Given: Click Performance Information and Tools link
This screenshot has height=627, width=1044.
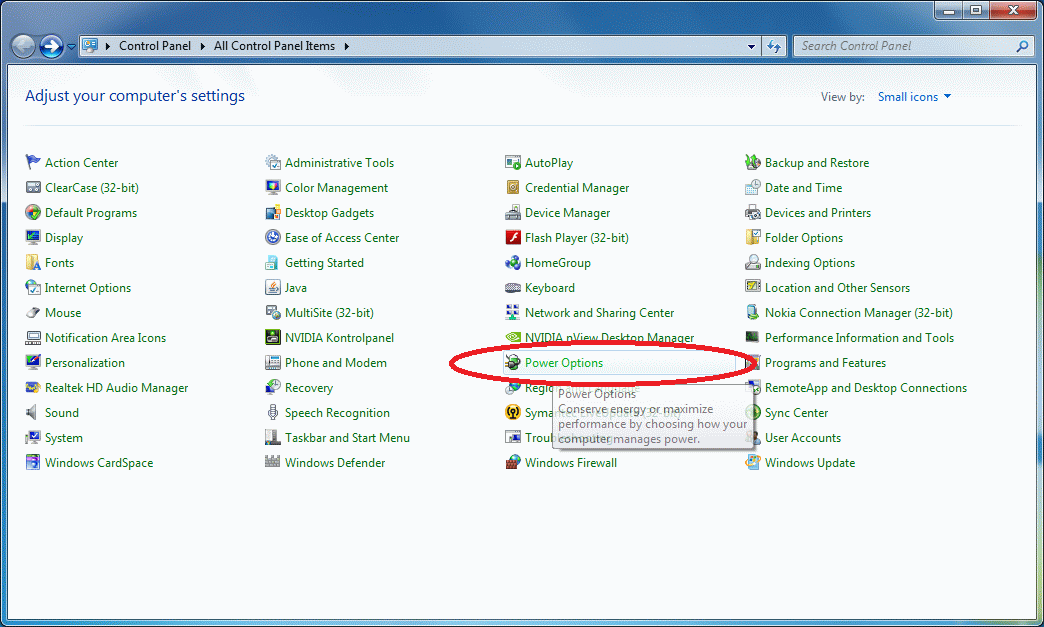Looking at the screenshot, I should pyautogui.click(x=860, y=338).
